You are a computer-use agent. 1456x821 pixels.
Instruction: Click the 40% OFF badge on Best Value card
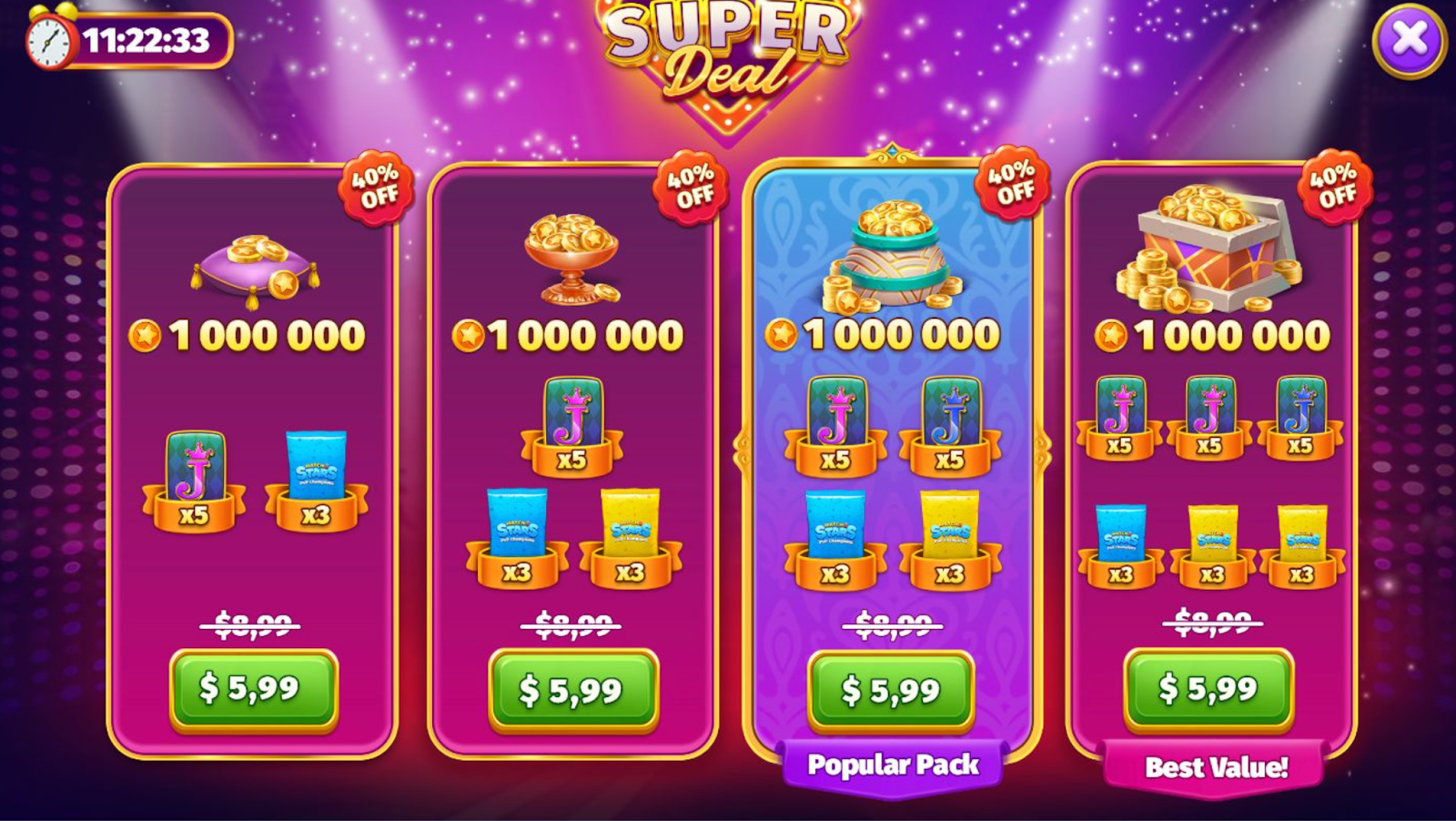1333,186
